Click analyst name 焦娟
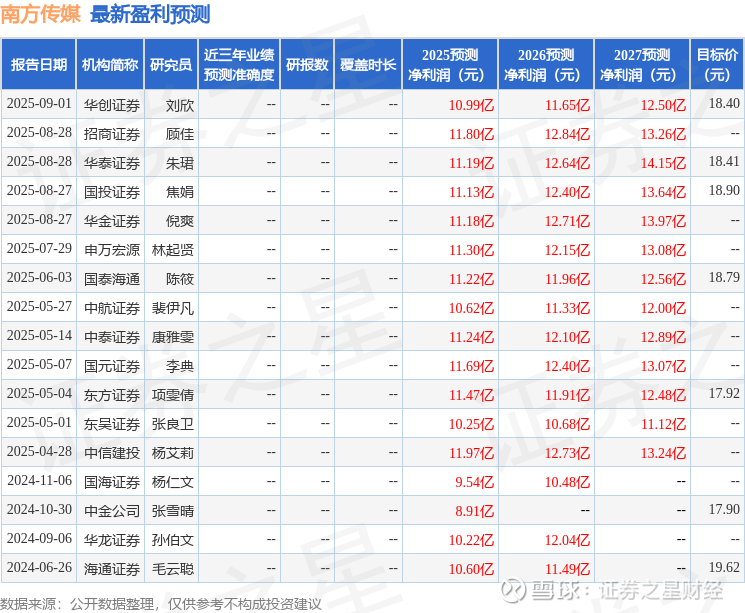The image size is (745, 613). click(180, 192)
